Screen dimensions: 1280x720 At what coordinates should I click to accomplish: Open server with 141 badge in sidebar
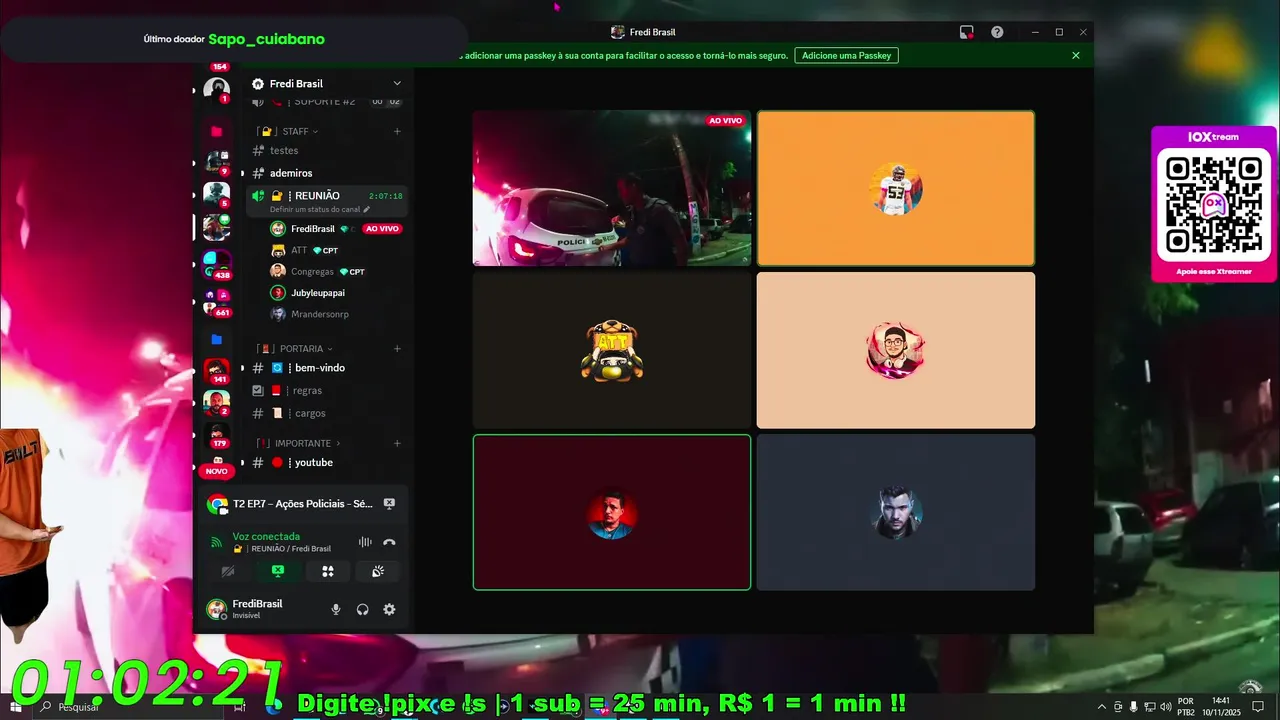216,370
